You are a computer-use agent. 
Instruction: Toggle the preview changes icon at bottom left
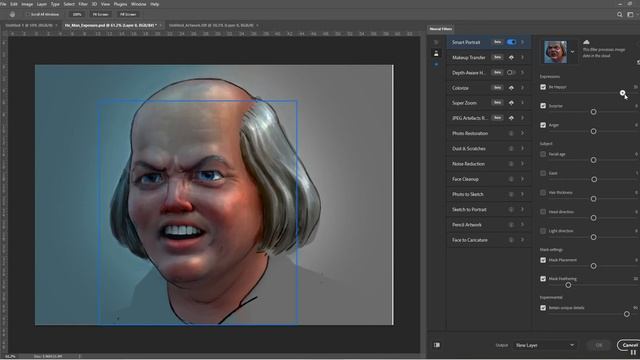click(437, 345)
